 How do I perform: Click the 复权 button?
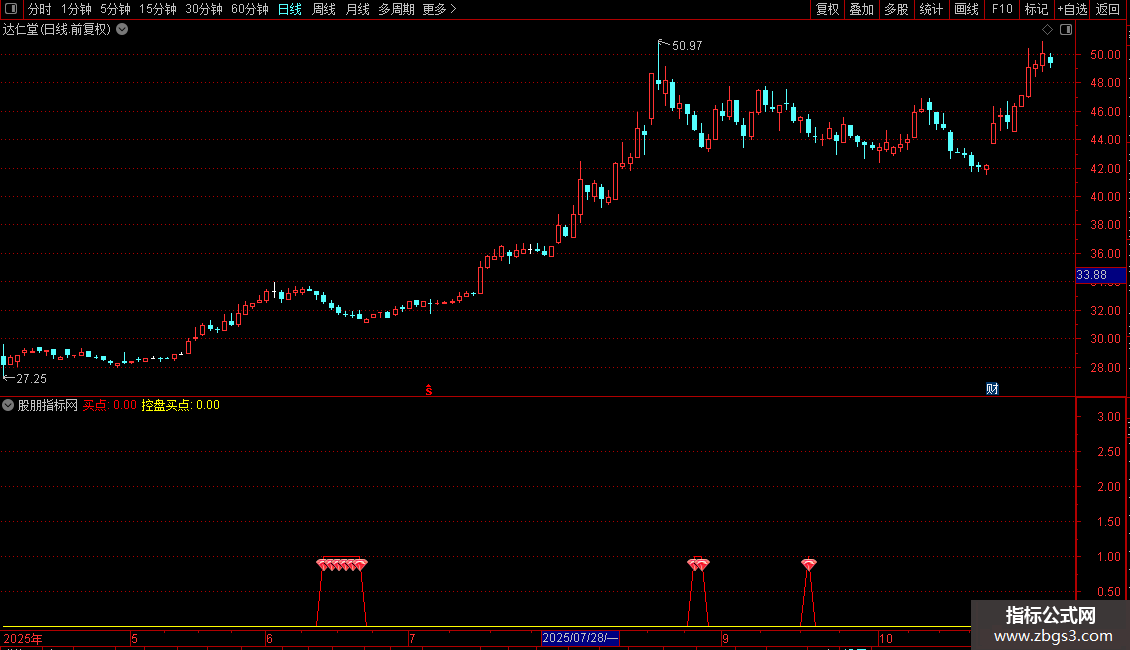pos(827,9)
